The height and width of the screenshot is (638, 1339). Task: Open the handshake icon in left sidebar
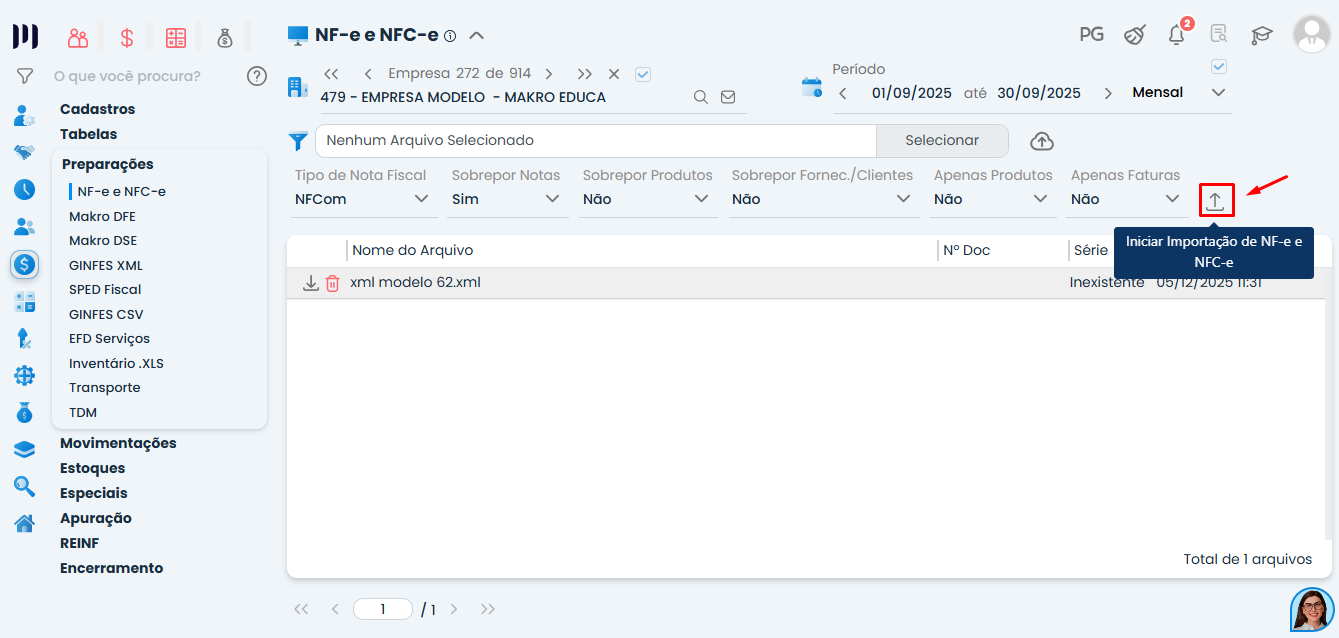tap(25, 152)
